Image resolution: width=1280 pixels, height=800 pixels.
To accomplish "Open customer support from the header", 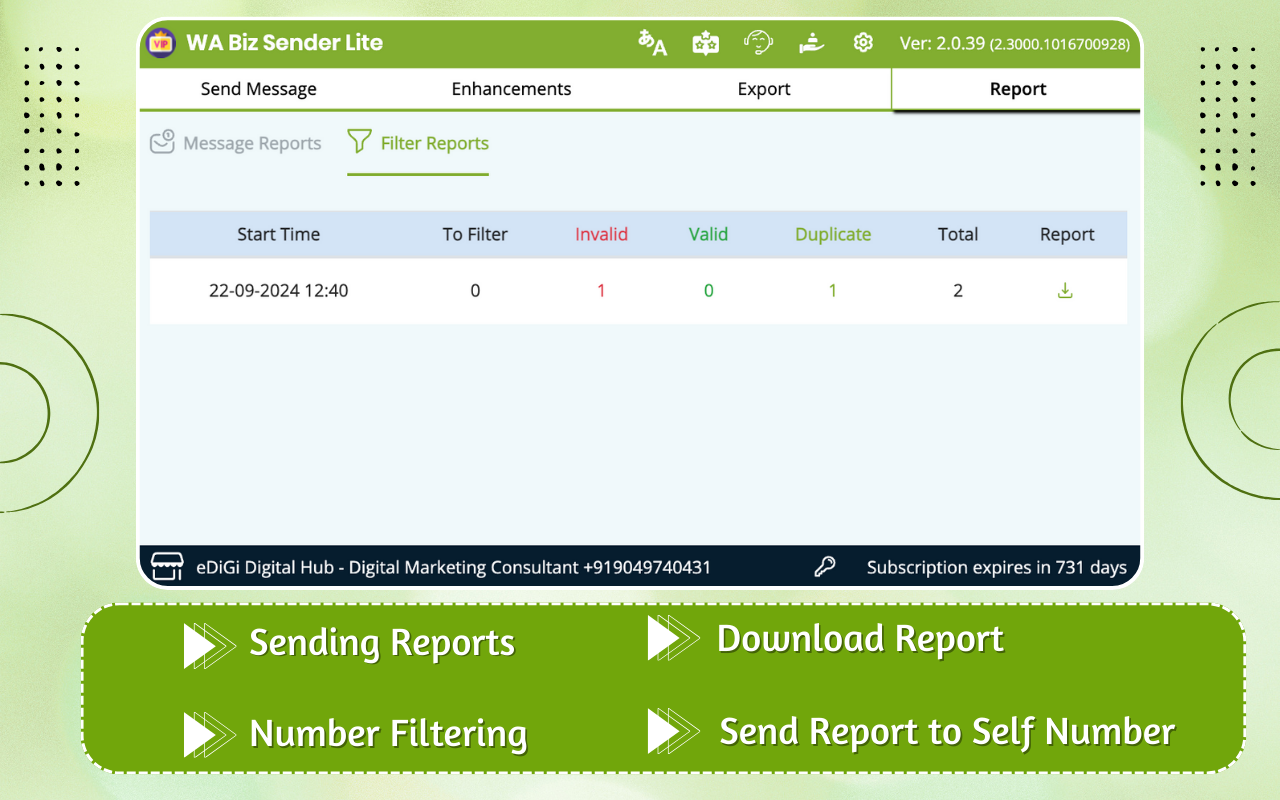I will (x=758, y=42).
